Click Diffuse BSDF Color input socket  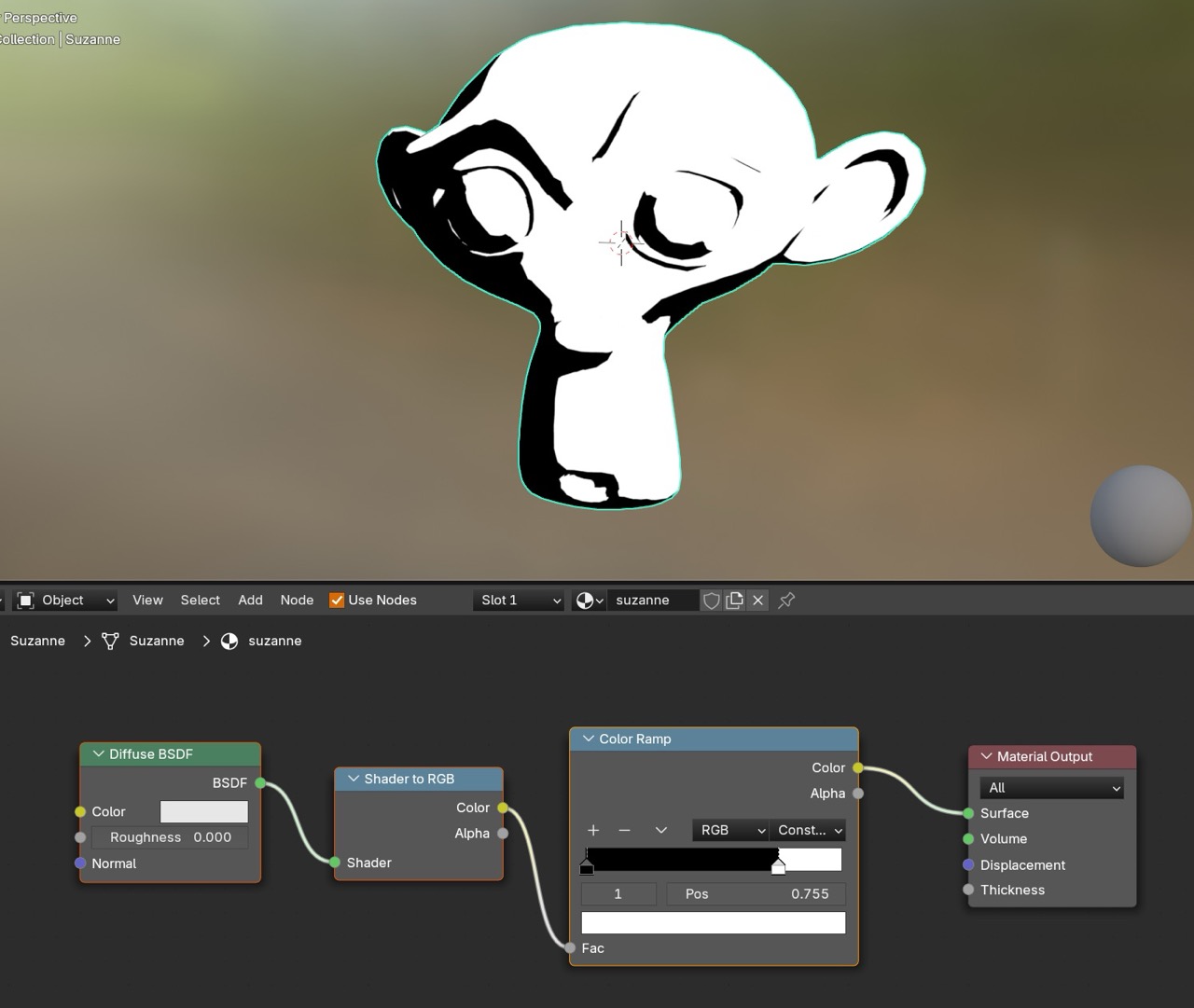80,812
